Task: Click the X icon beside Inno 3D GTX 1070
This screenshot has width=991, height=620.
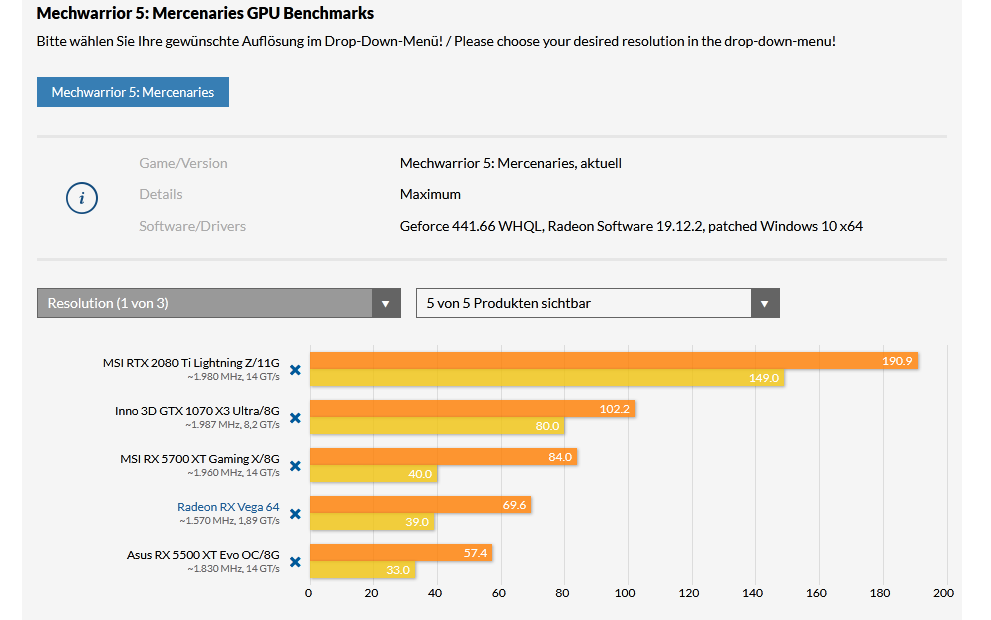Action: tap(295, 418)
